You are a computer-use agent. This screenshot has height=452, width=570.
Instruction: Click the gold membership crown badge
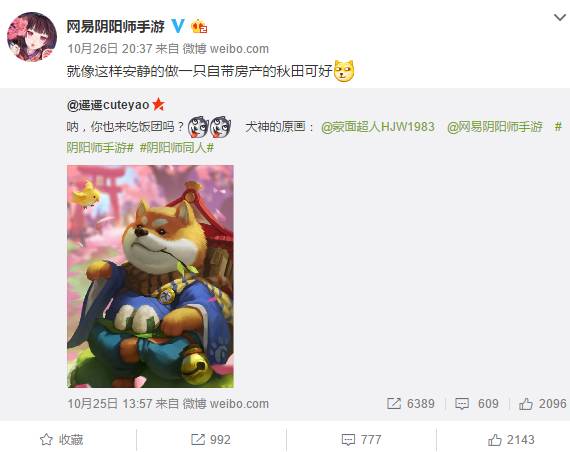[199, 26]
